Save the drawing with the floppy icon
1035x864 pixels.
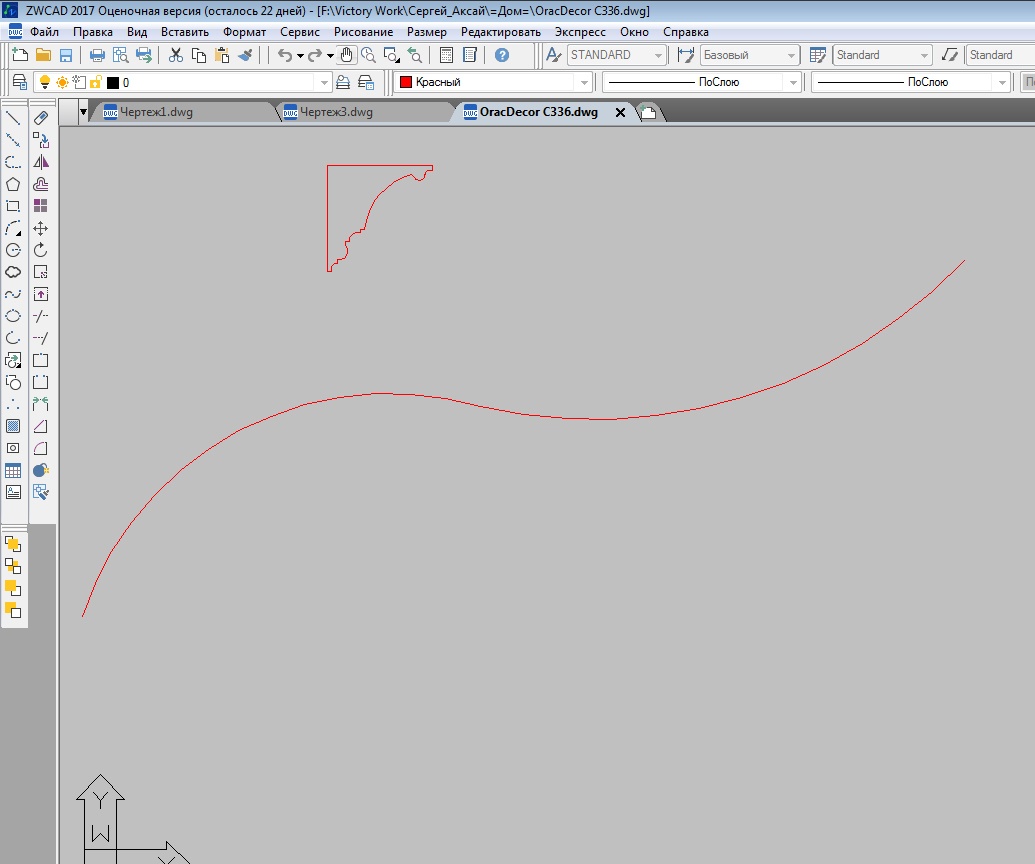pos(66,55)
